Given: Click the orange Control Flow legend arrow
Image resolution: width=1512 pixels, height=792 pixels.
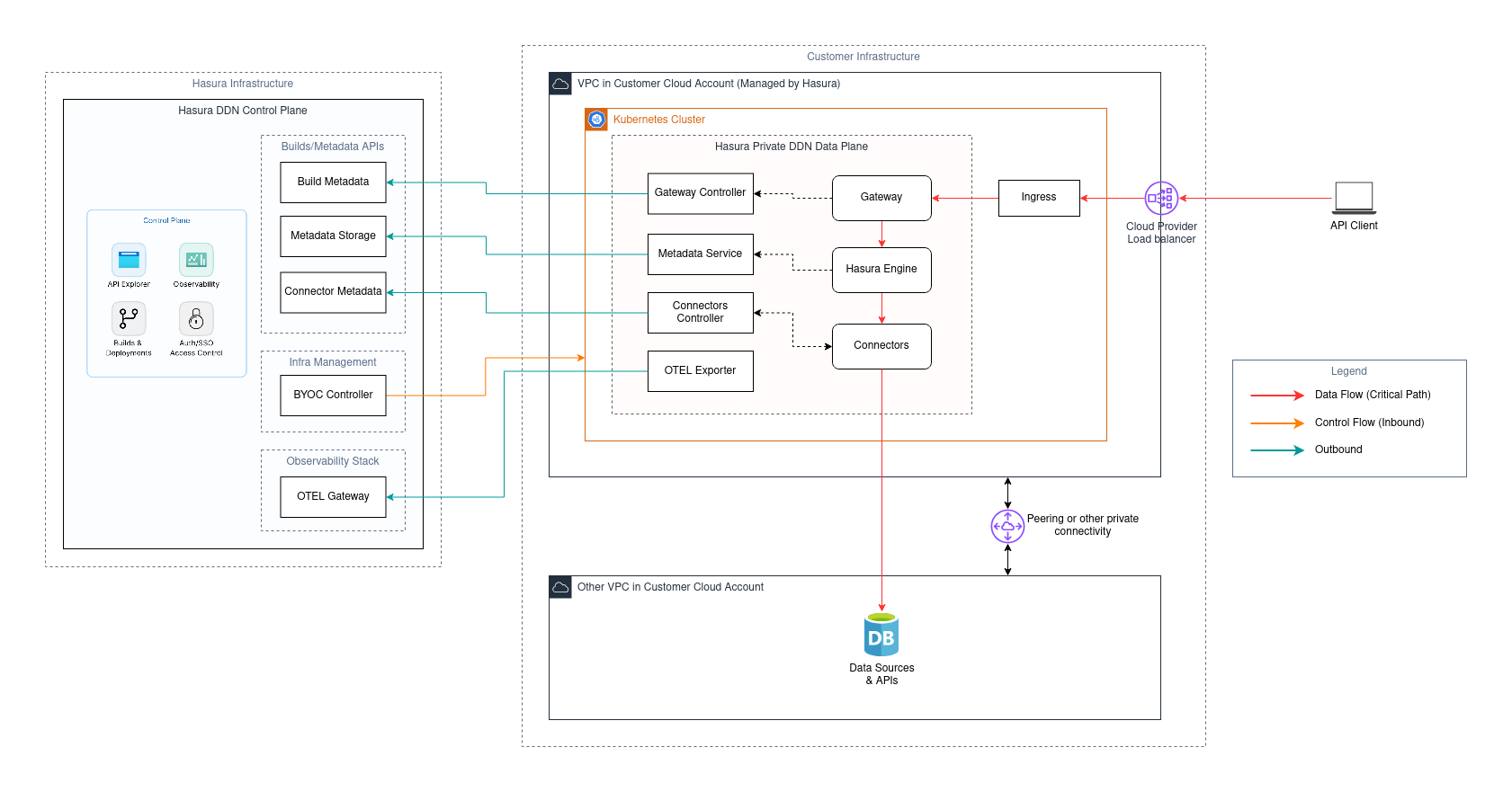Looking at the screenshot, I should 1277,423.
